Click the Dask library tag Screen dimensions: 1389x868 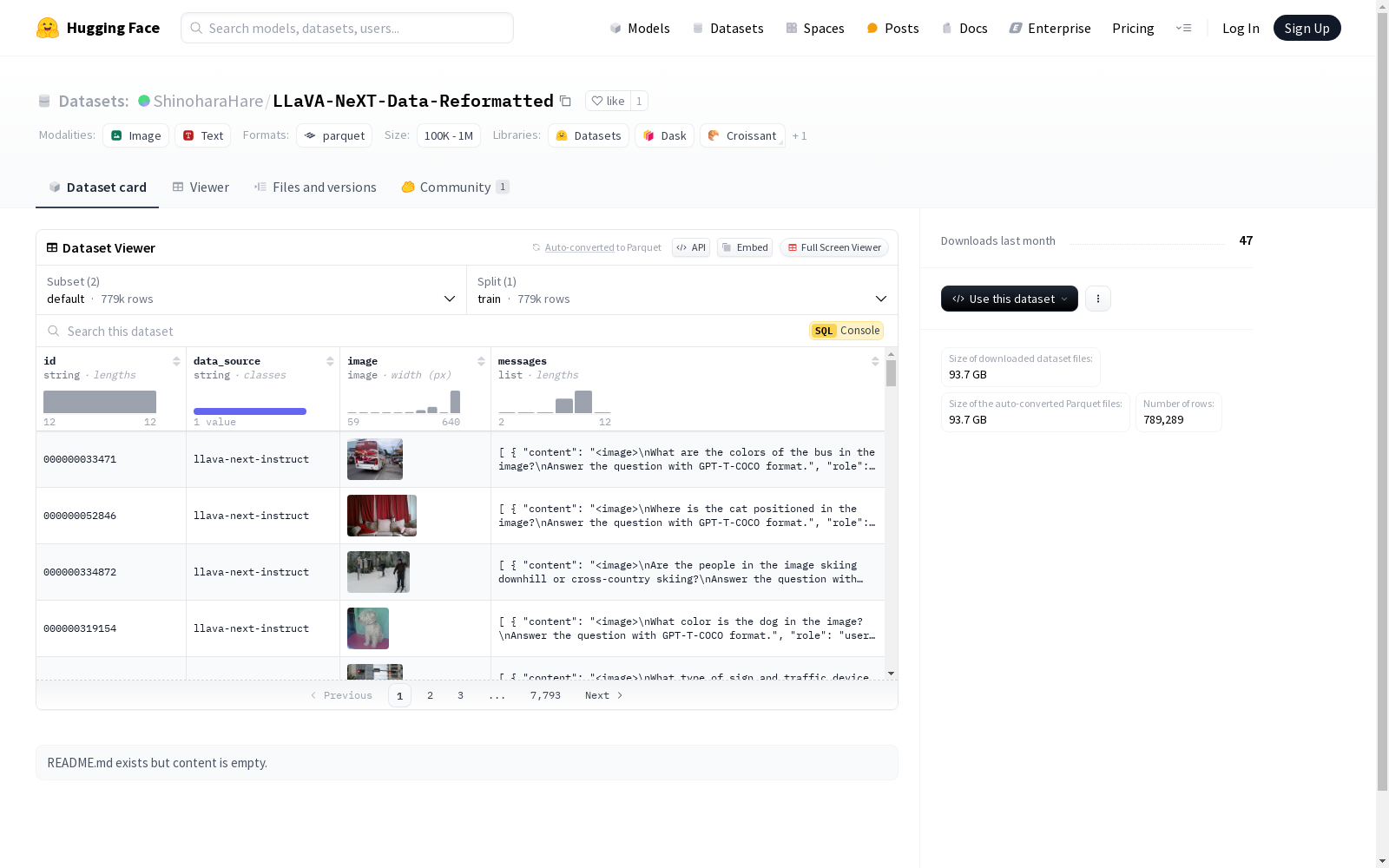pyautogui.click(x=665, y=135)
